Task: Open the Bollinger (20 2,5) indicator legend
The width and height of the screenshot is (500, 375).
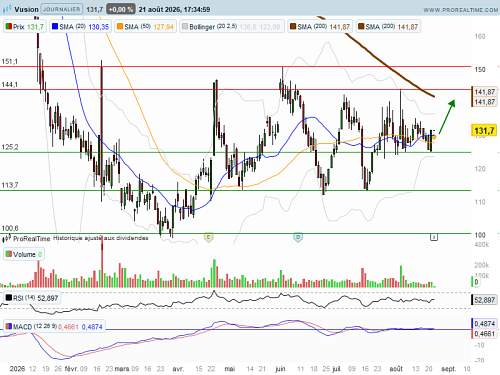Action: coord(232,27)
